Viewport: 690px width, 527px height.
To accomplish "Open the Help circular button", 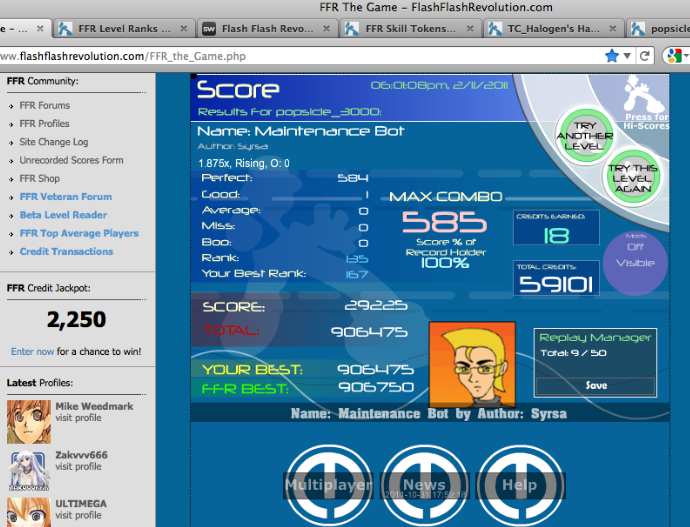I will click(x=520, y=485).
